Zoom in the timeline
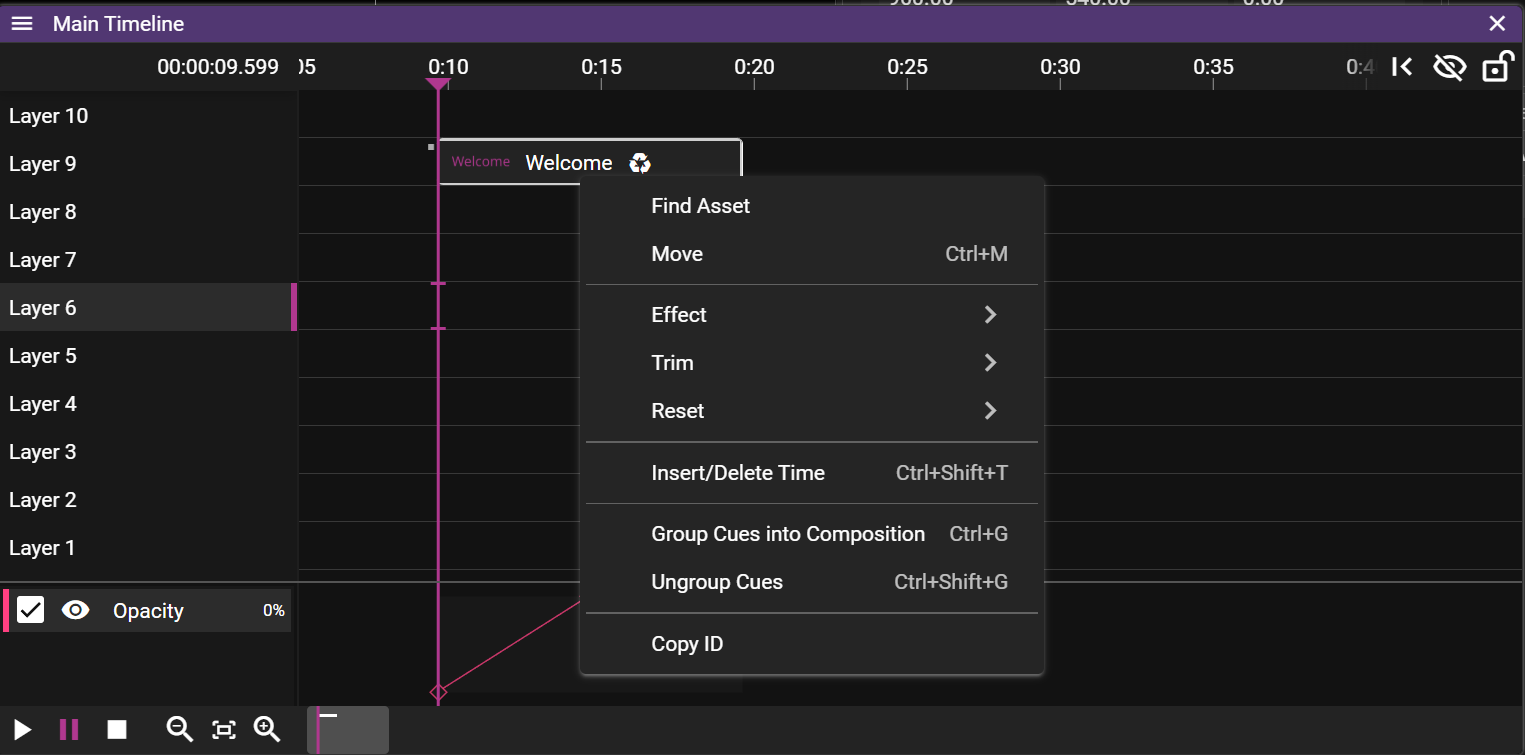Image resolution: width=1525 pixels, height=755 pixels. point(267,730)
